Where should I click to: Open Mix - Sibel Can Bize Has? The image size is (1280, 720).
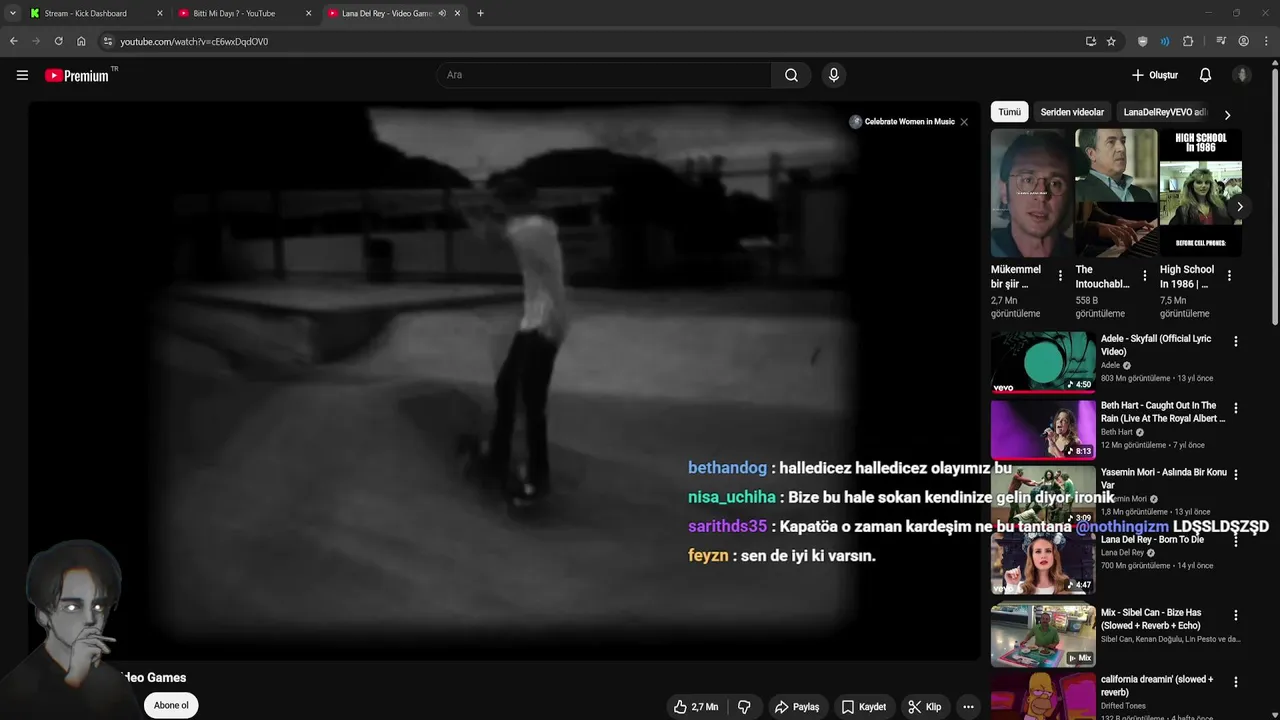coord(1043,636)
